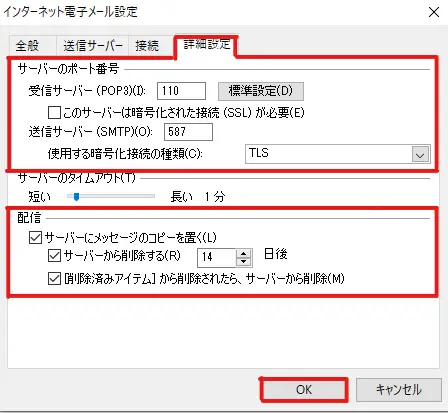The height and width of the screenshot is (413, 448).
Task: Click the 詳細設定 tab
Action: click(x=207, y=45)
